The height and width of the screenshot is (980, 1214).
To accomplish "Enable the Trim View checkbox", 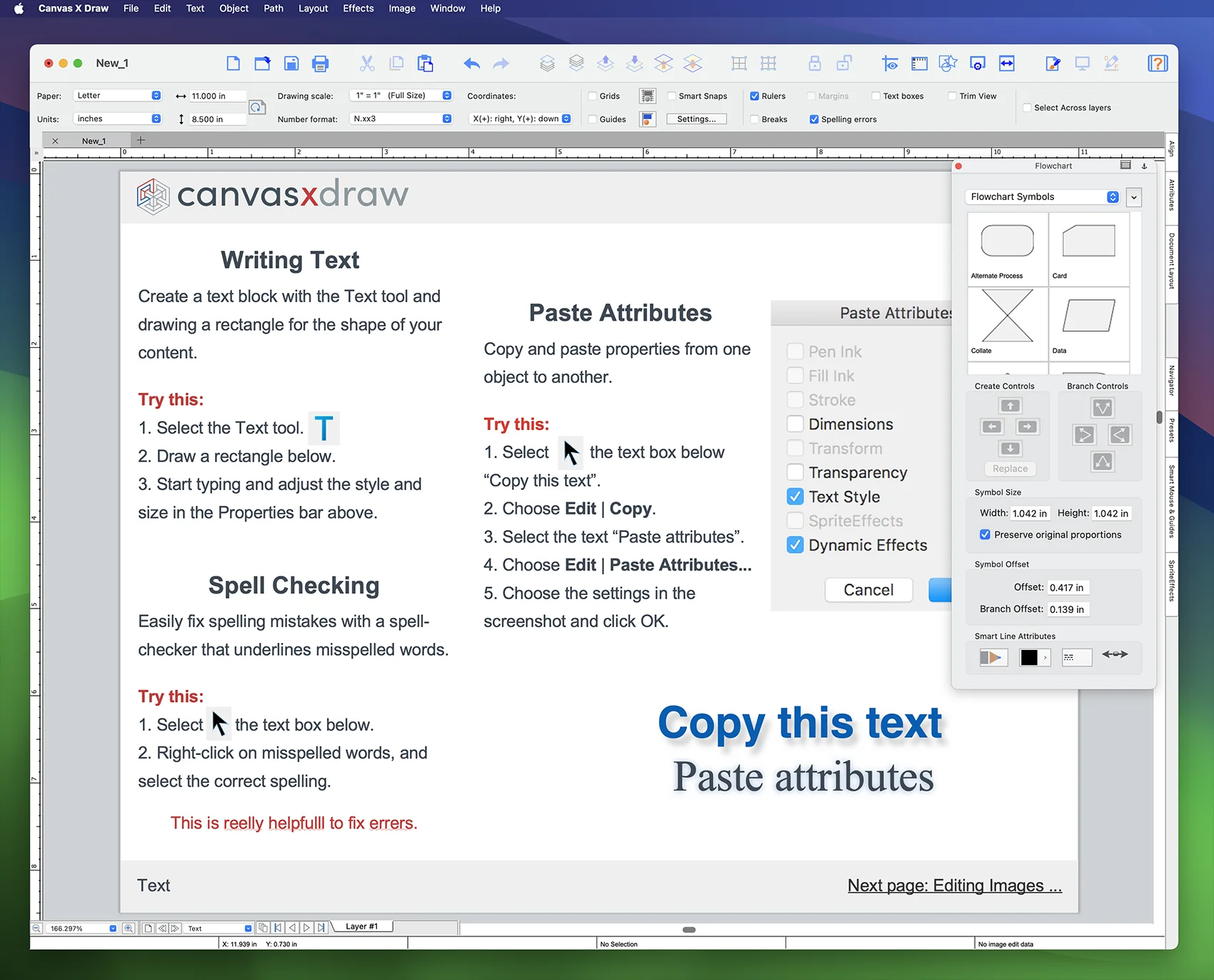I will tap(952, 96).
